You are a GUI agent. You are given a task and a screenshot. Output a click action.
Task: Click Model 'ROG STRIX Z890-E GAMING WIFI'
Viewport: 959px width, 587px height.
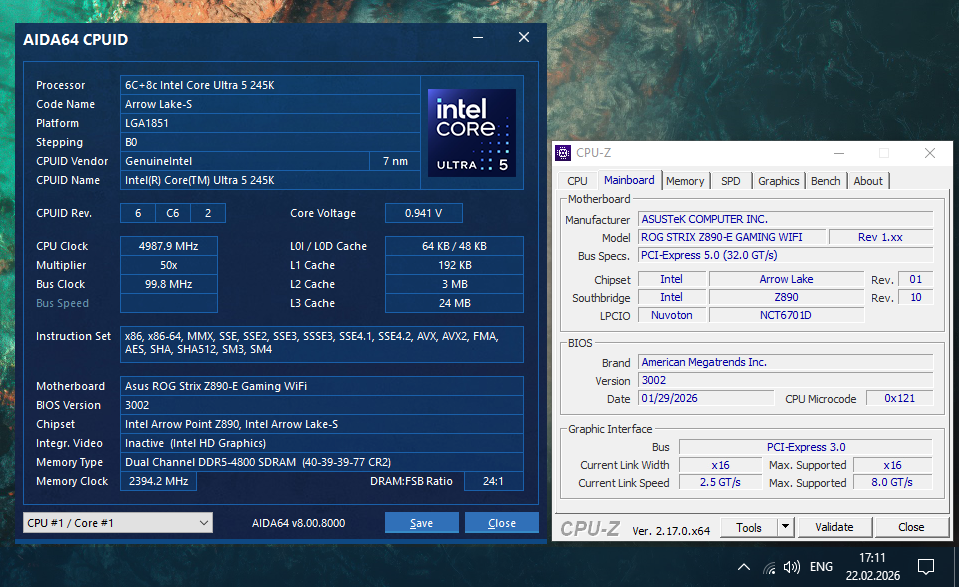click(x=733, y=237)
